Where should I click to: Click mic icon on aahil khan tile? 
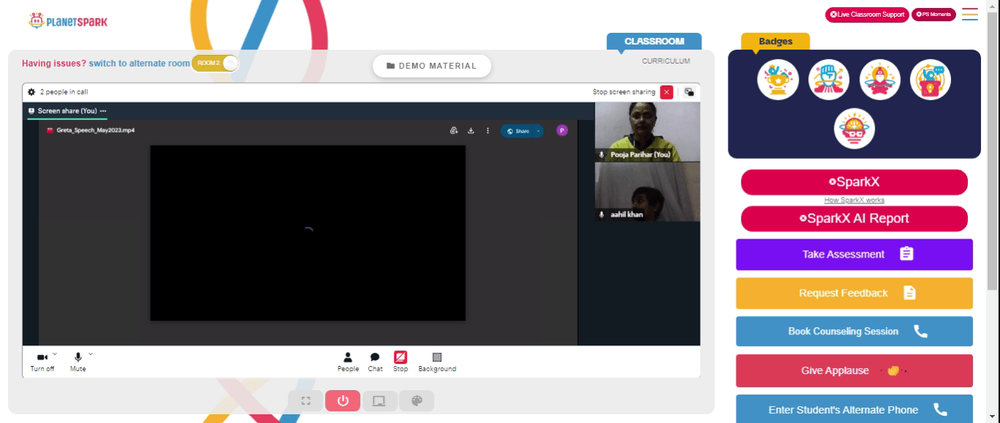coord(601,215)
